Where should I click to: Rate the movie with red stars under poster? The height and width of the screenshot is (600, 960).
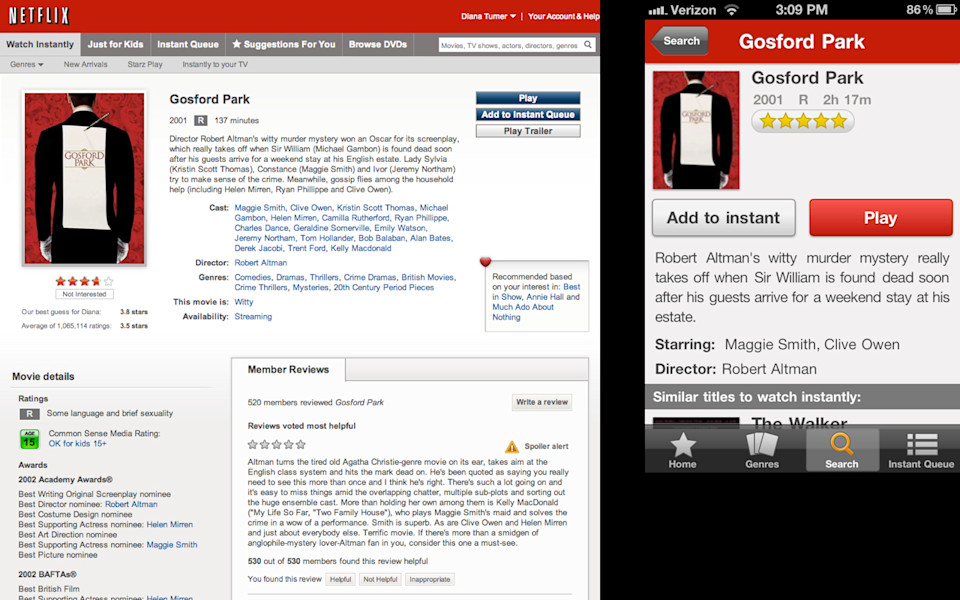[x=84, y=282]
